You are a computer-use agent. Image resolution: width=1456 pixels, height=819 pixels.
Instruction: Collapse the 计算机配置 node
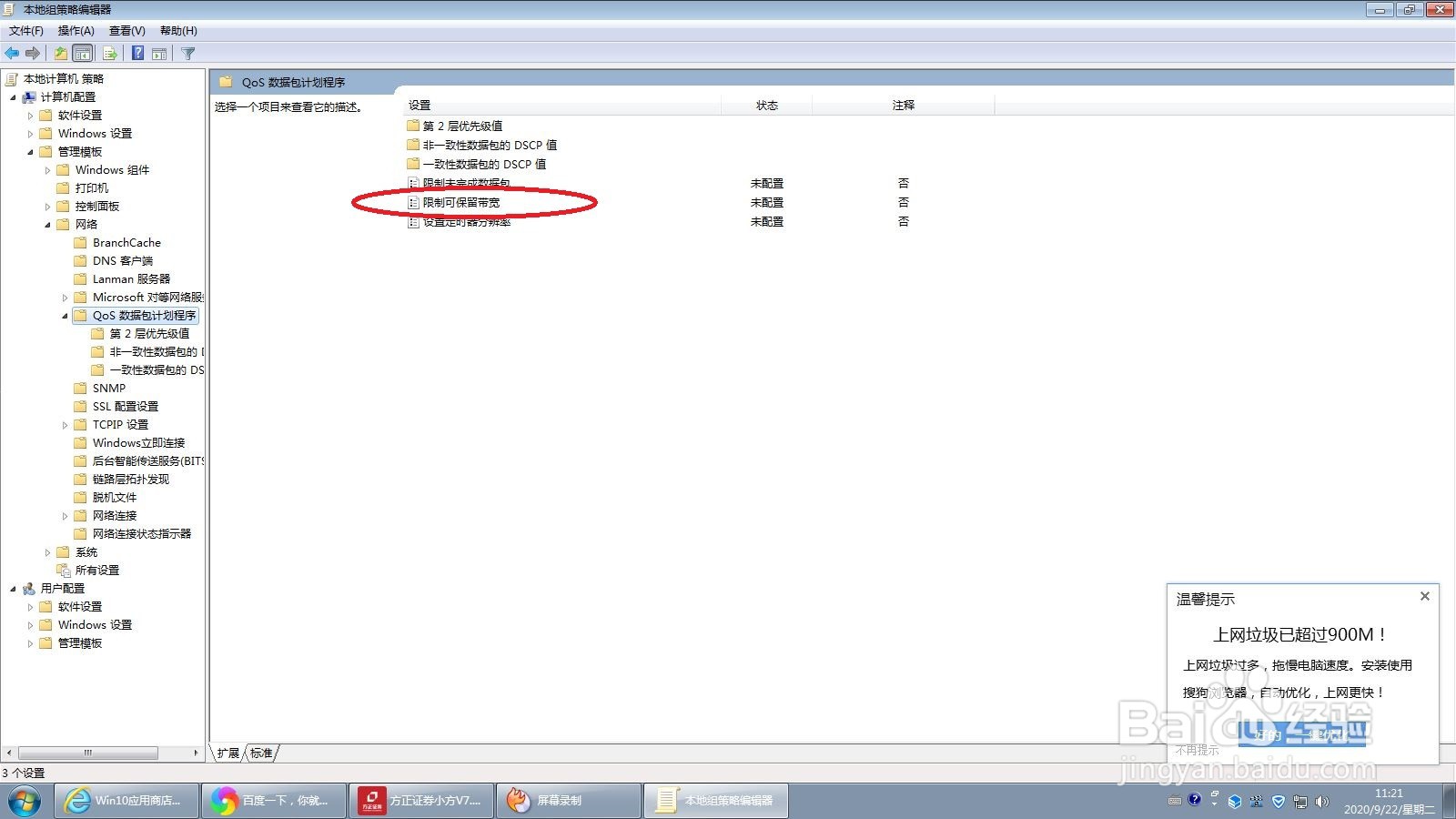13,97
